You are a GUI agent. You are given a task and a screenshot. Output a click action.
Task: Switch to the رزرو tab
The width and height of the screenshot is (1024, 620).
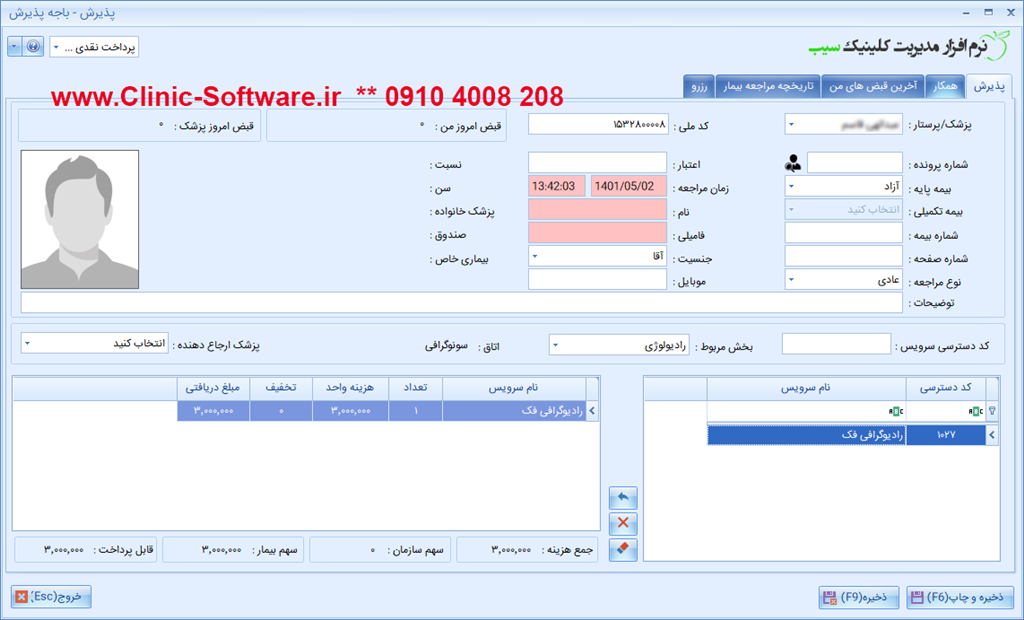click(698, 86)
